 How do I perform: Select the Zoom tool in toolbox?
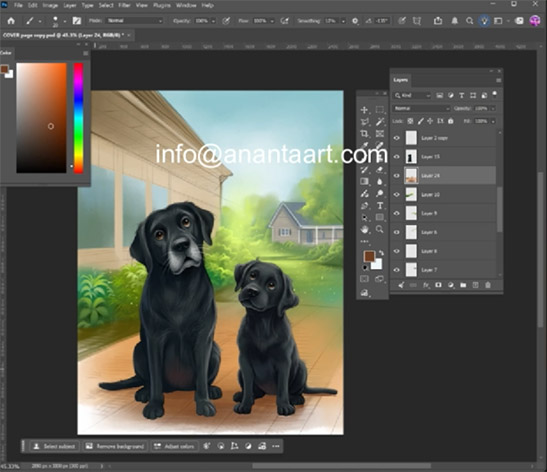tap(380, 229)
